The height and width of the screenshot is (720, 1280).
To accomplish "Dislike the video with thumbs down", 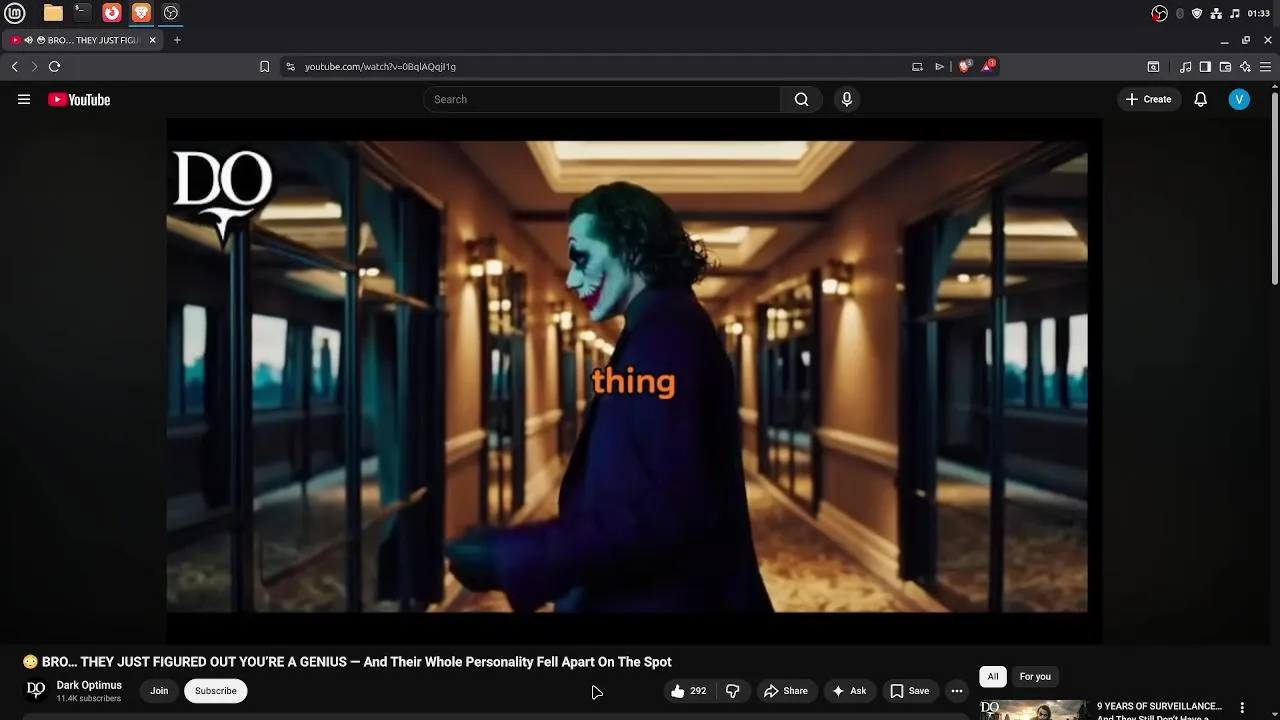I will pyautogui.click(x=732, y=691).
